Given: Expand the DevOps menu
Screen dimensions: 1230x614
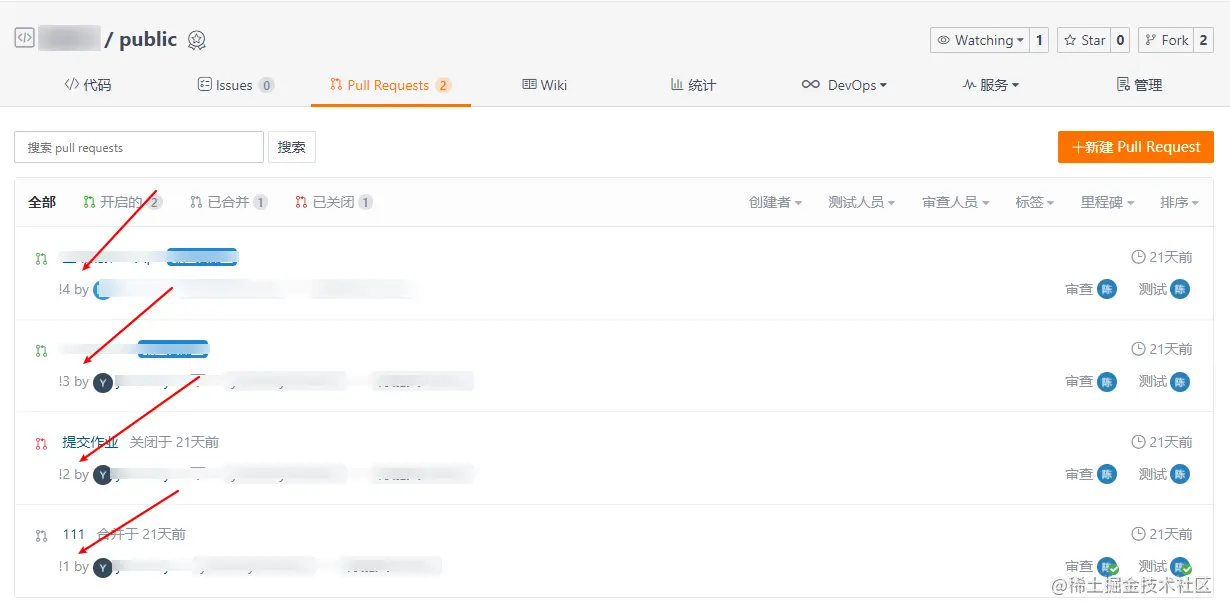Looking at the screenshot, I should 845,85.
